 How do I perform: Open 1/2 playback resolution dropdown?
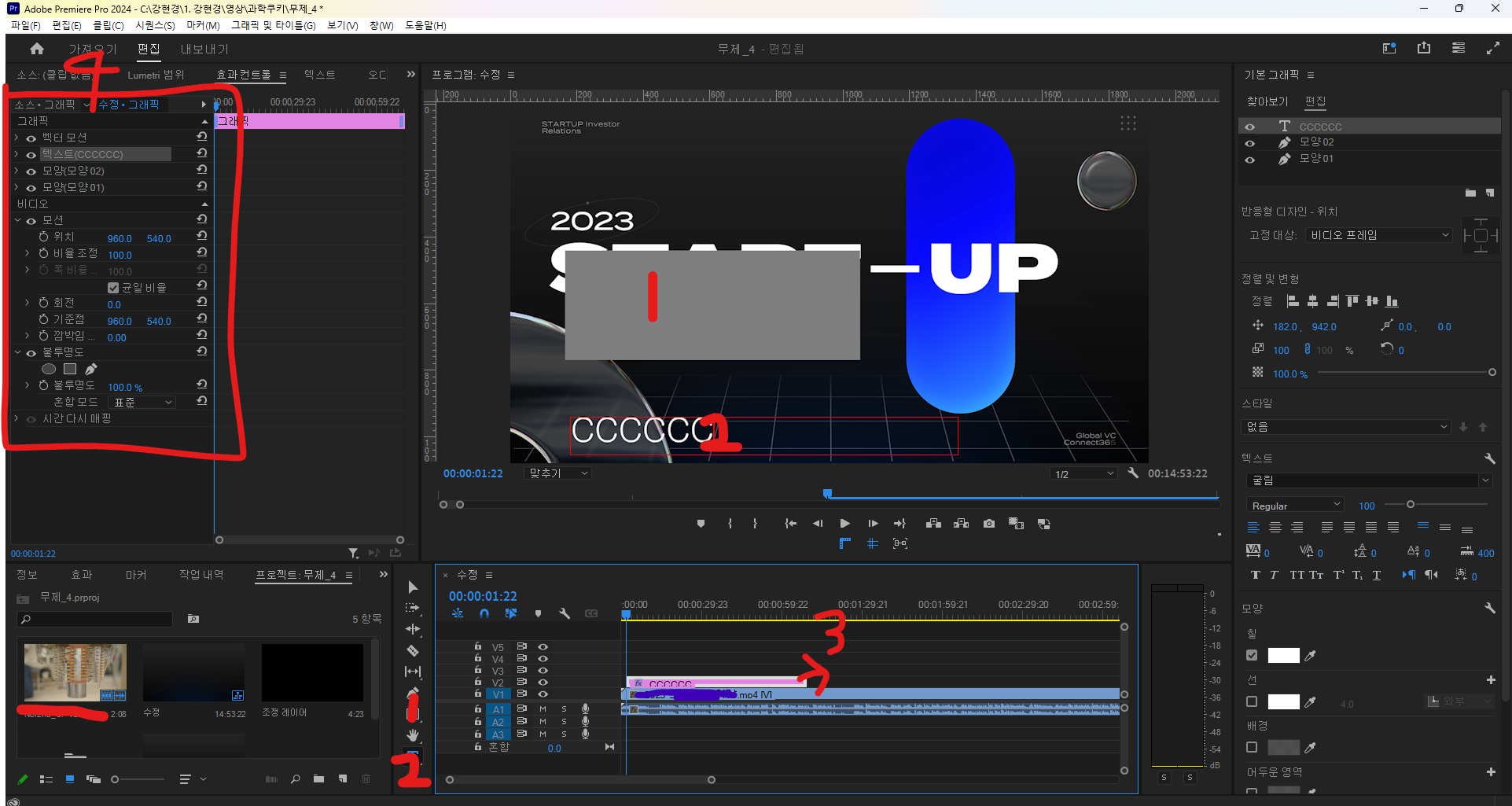pos(1083,473)
